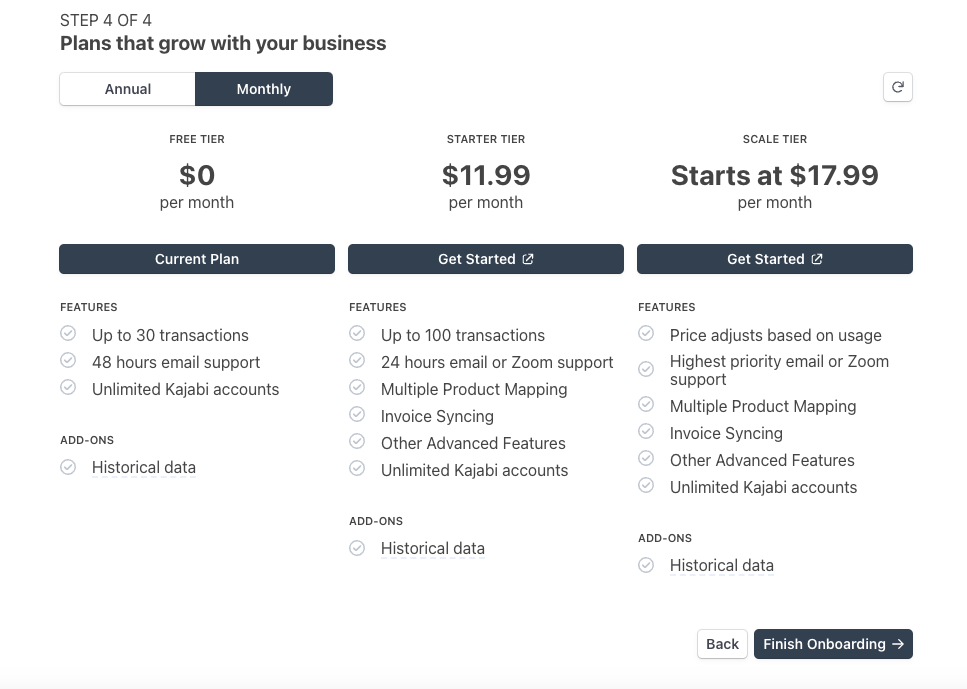967x689 pixels.
Task: Click Historical data under Scale tier add-ons
Action: coord(722,566)
